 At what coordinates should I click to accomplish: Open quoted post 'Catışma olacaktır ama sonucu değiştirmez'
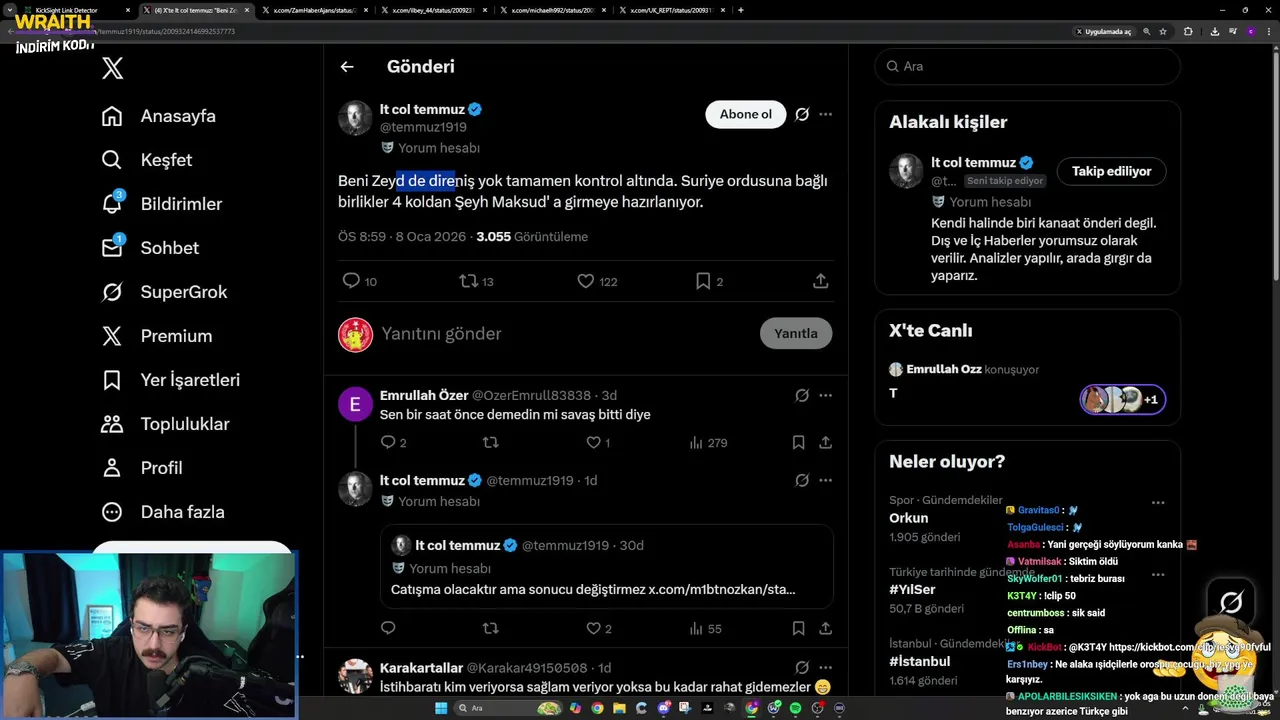pyautogui.click(x=607, y=567)
